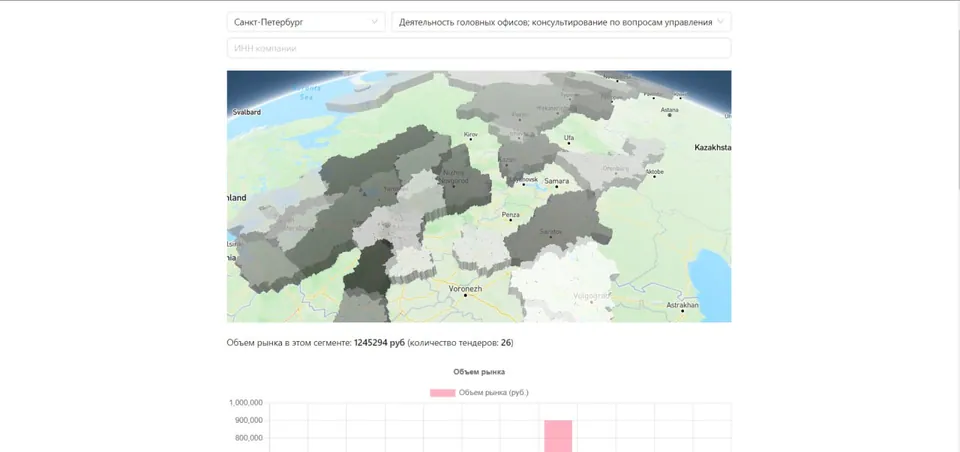Open the activity type dropdown (Деятельность головных офисов)

coord(561,22)
